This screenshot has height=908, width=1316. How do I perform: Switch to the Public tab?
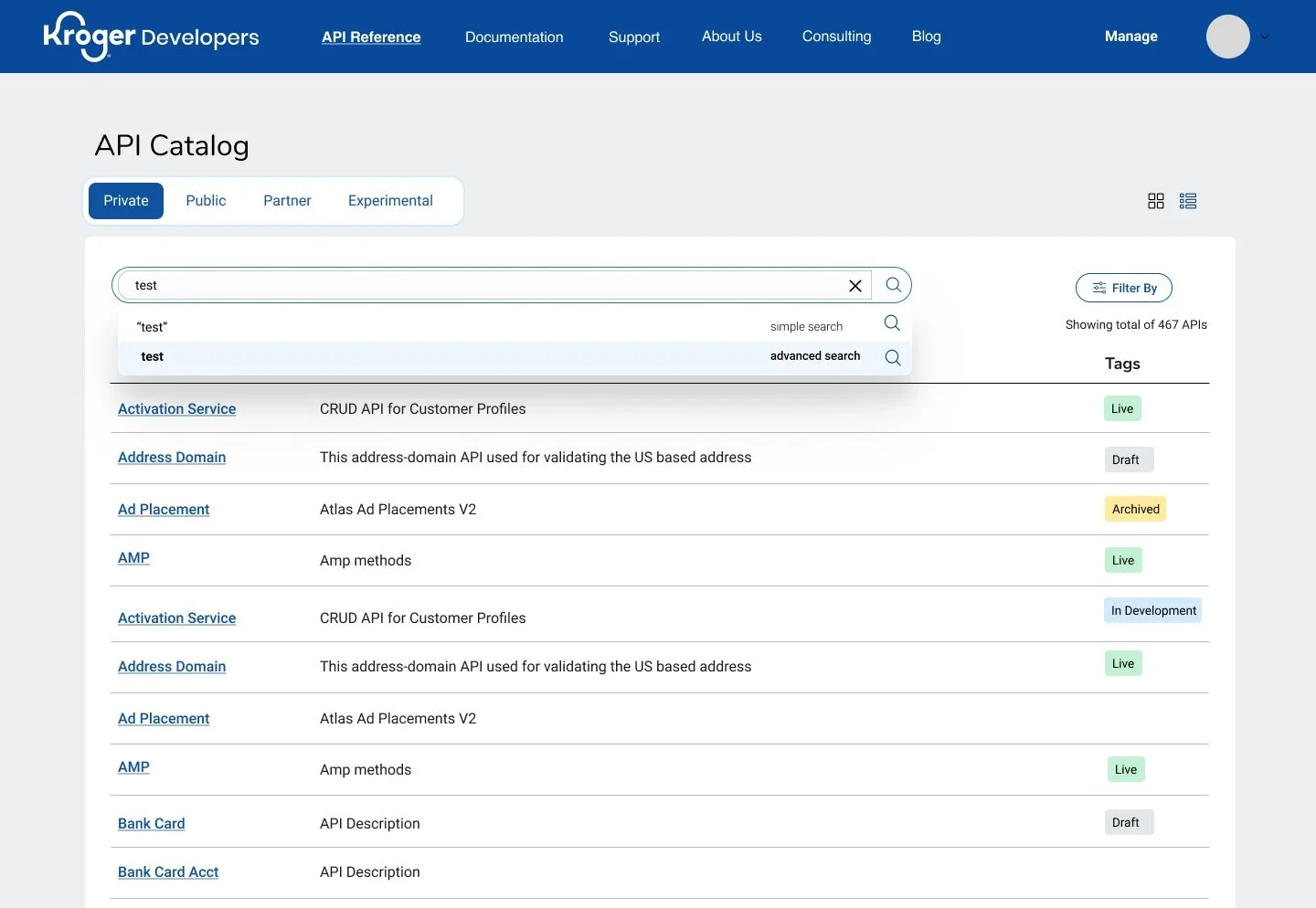[206, 201]
